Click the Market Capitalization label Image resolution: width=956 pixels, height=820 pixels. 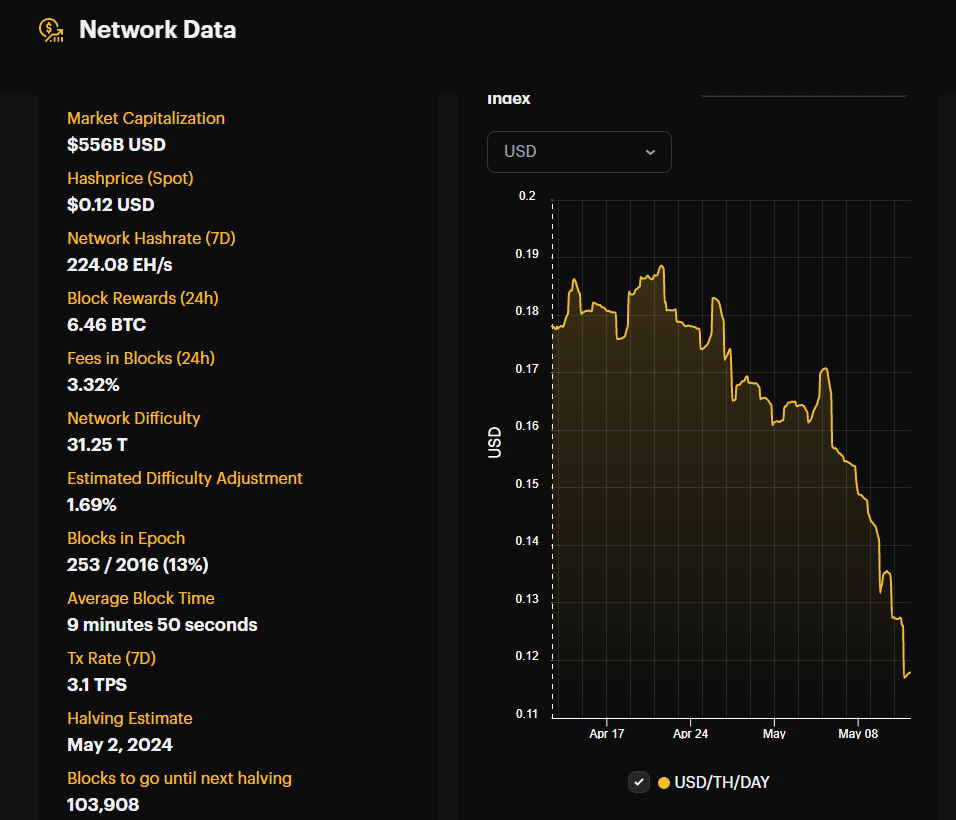(146, 118)
